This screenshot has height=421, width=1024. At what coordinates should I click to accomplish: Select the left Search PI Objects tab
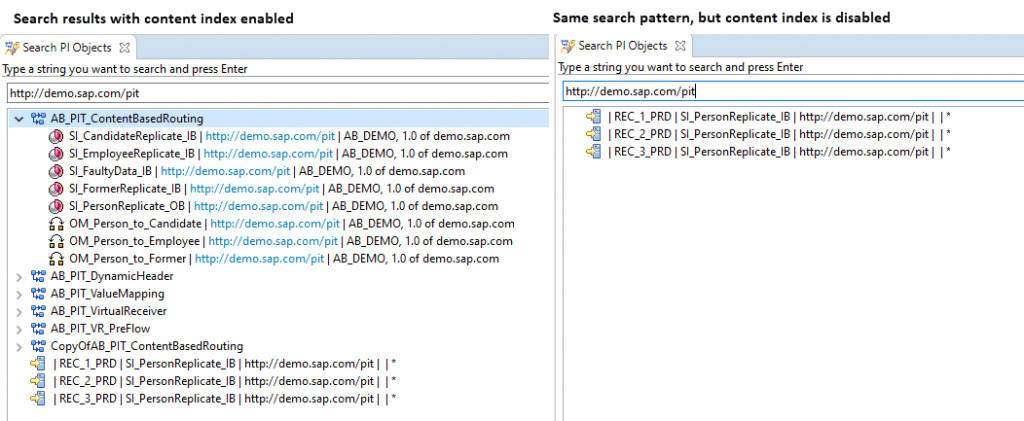pyautogui.click(x=68, y=48)
